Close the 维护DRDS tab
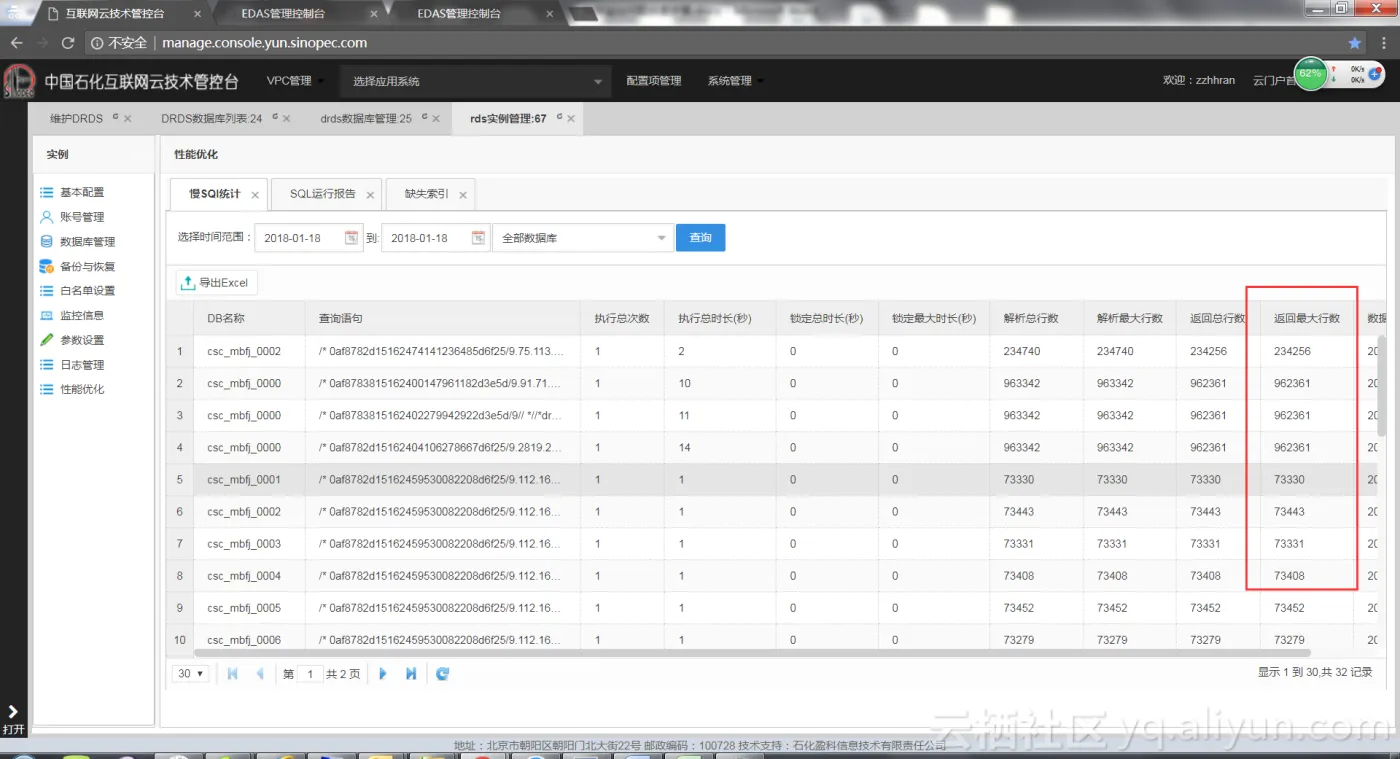The image size is (1400, 759). tap(127, 119)
